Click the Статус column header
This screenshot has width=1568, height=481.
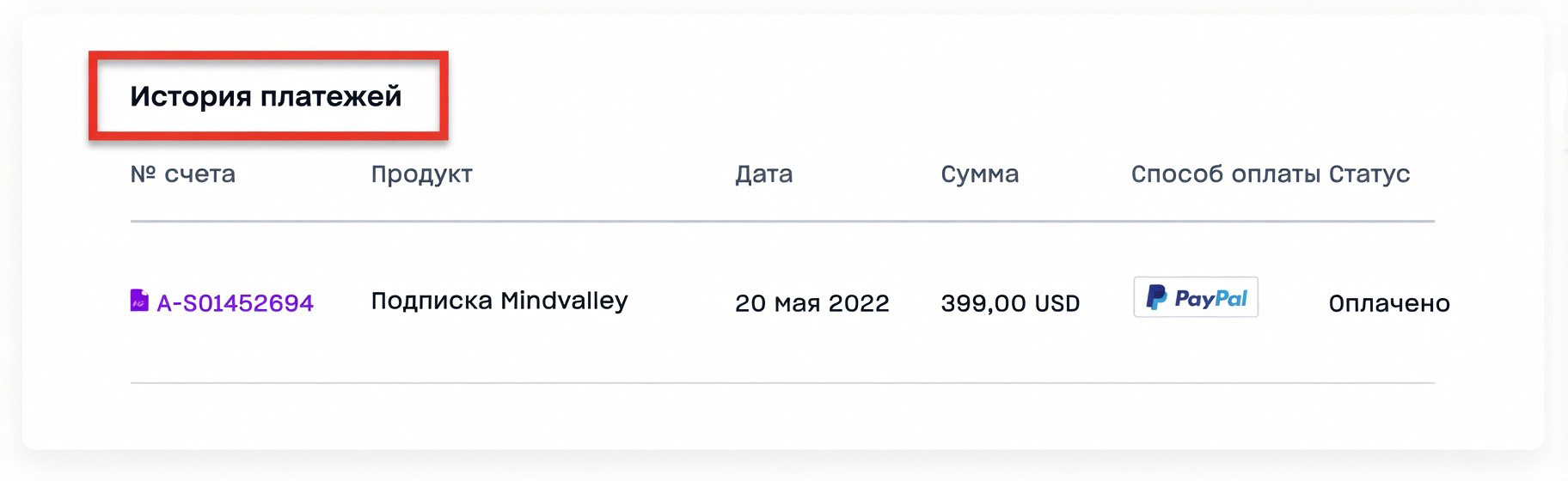point(1369,174)
